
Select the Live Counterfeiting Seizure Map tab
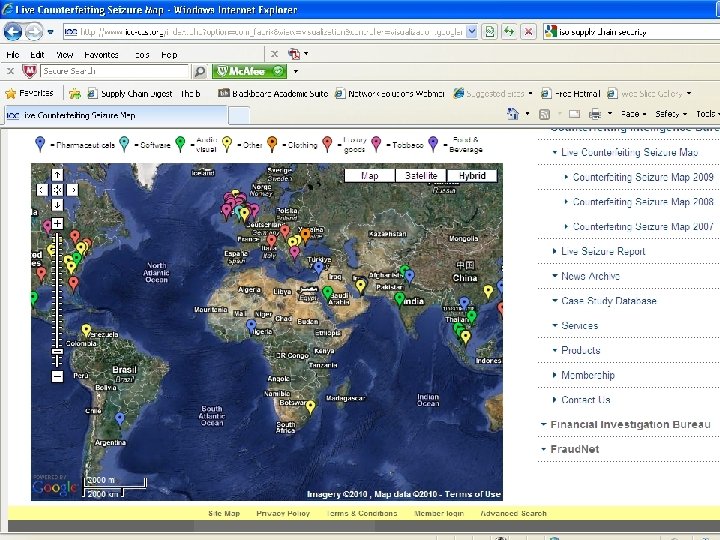(116, 115)
